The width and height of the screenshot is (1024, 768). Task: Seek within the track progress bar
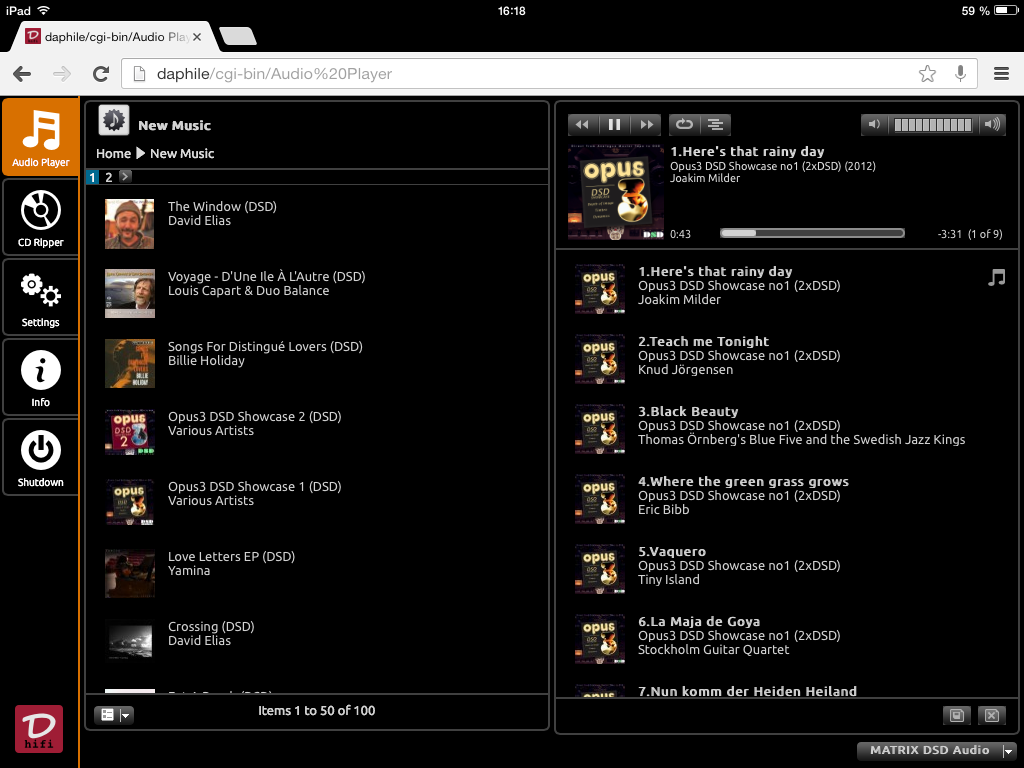tap(811, 233)
